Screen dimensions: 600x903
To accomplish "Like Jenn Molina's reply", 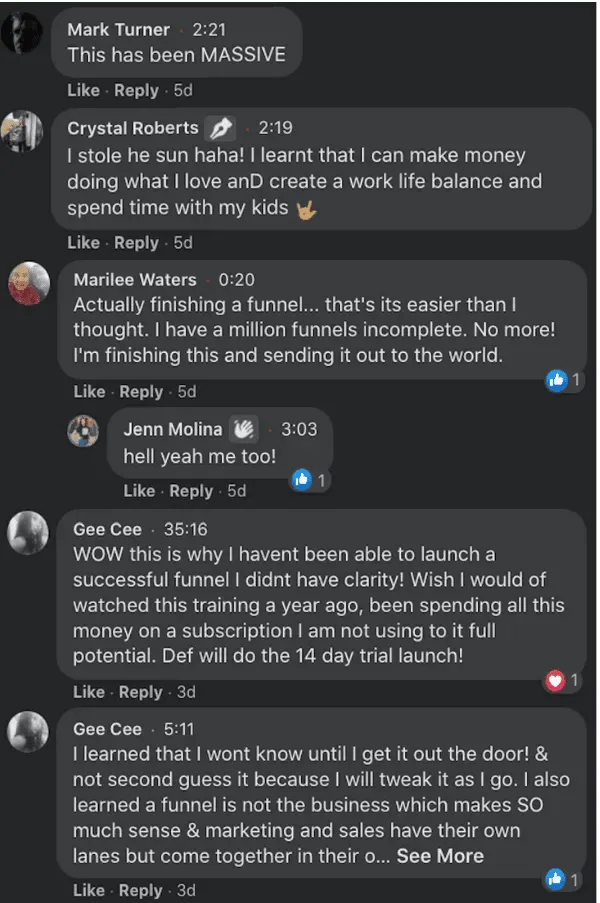I will tap(139, 491).
